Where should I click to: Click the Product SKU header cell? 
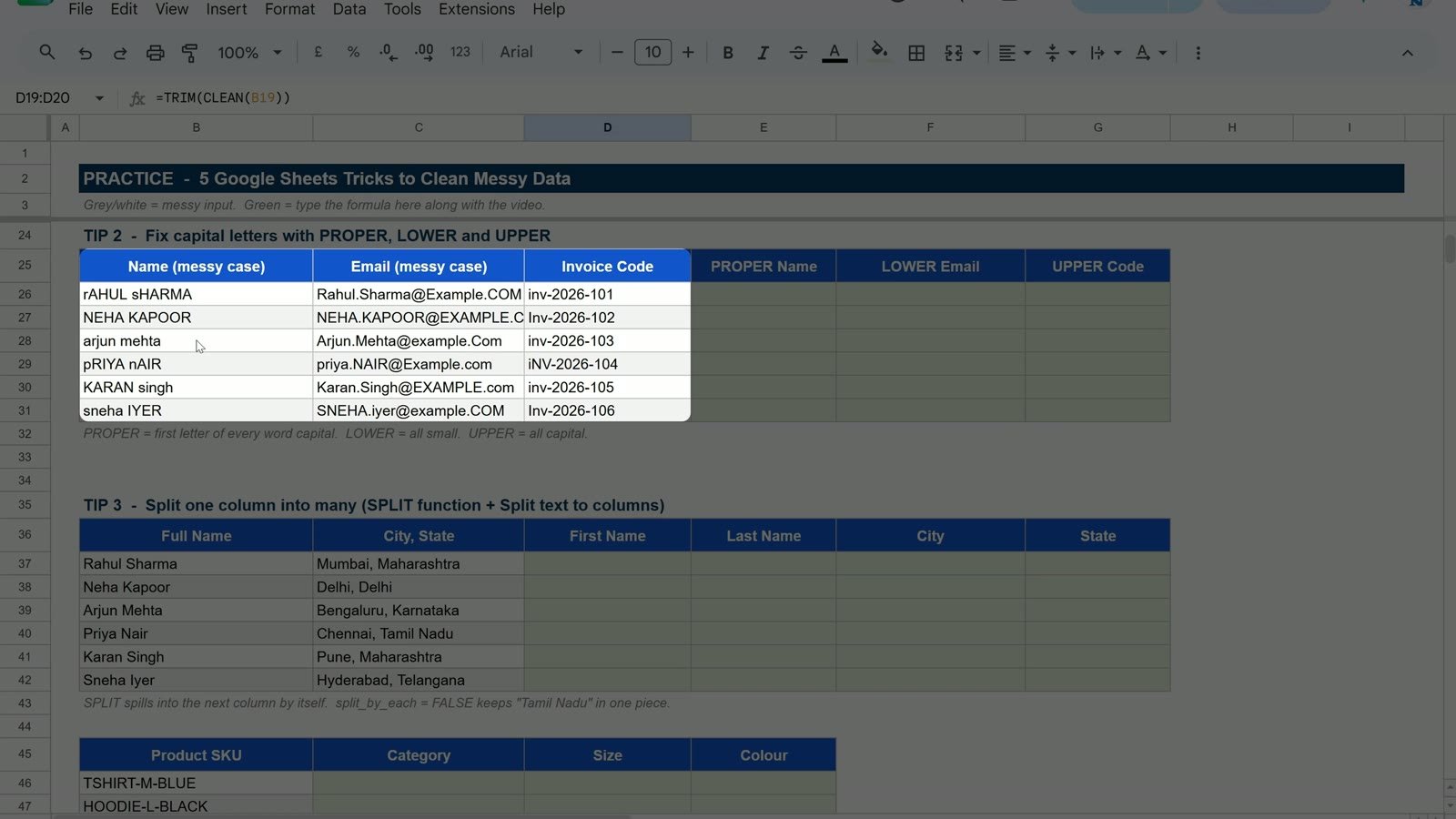tap(196, 755)
